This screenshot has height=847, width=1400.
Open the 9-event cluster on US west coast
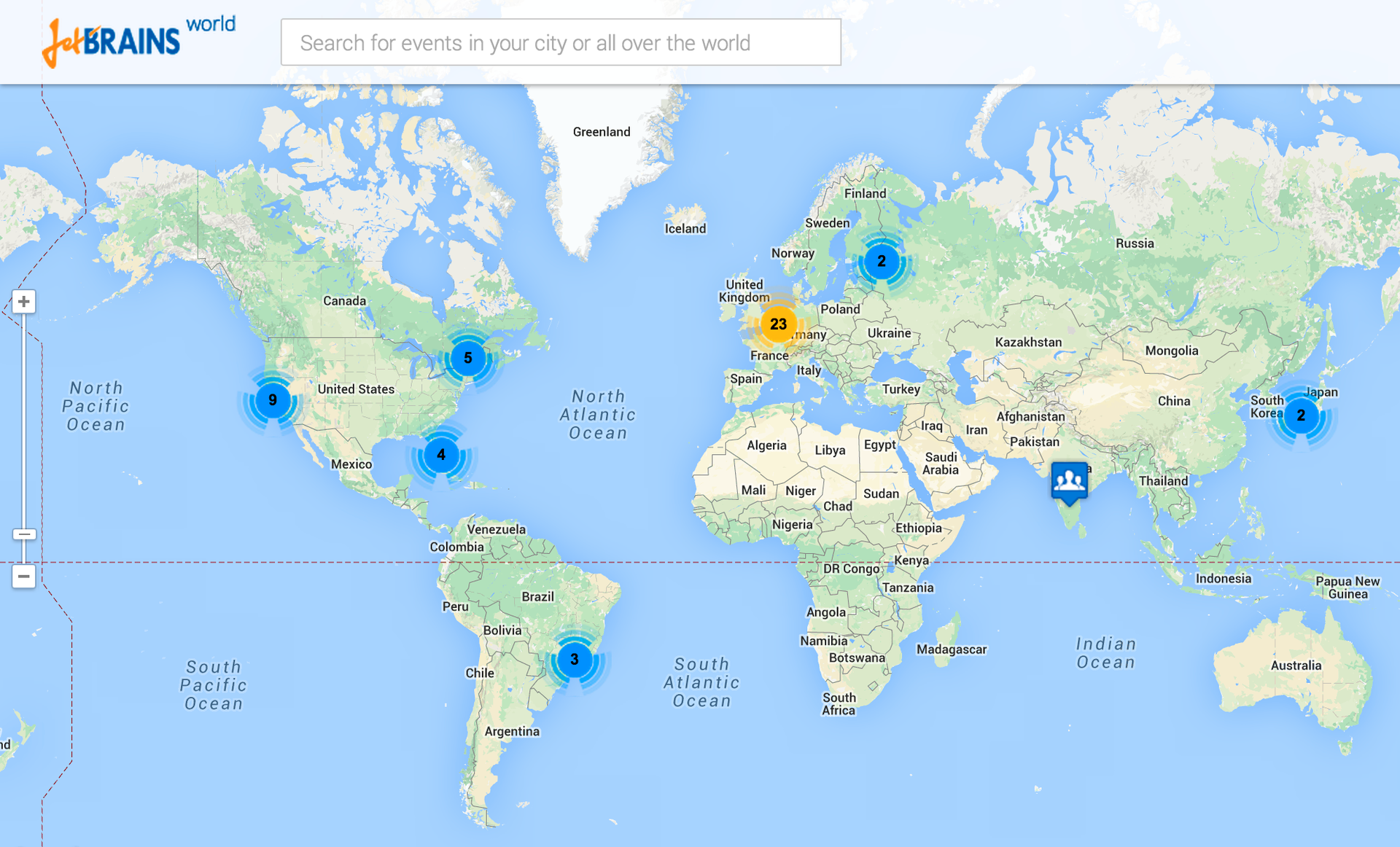click(x=272, y=400)
